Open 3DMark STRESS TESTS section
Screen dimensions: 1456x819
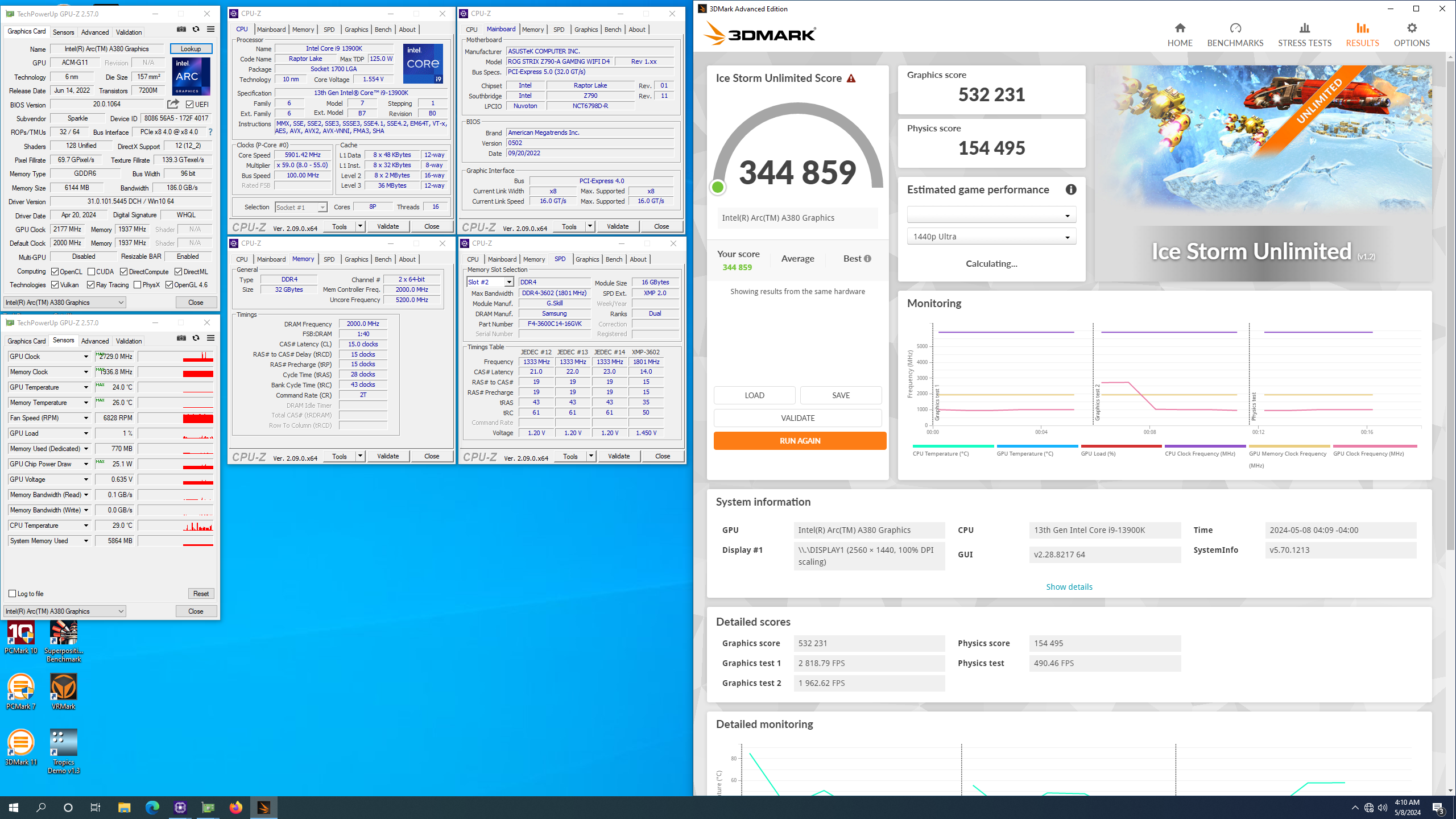pyautogui.click(x=1304, y=35)
